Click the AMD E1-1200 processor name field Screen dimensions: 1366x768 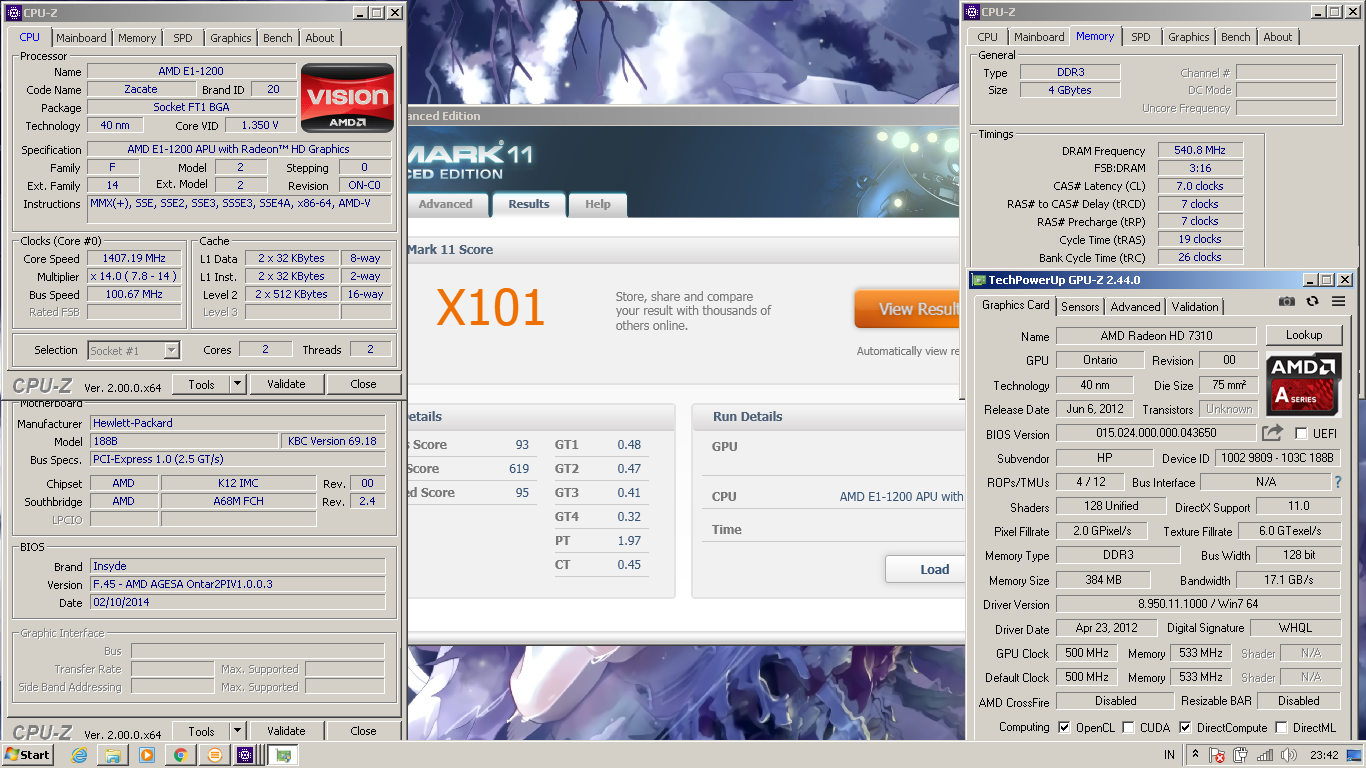[191, 71]
